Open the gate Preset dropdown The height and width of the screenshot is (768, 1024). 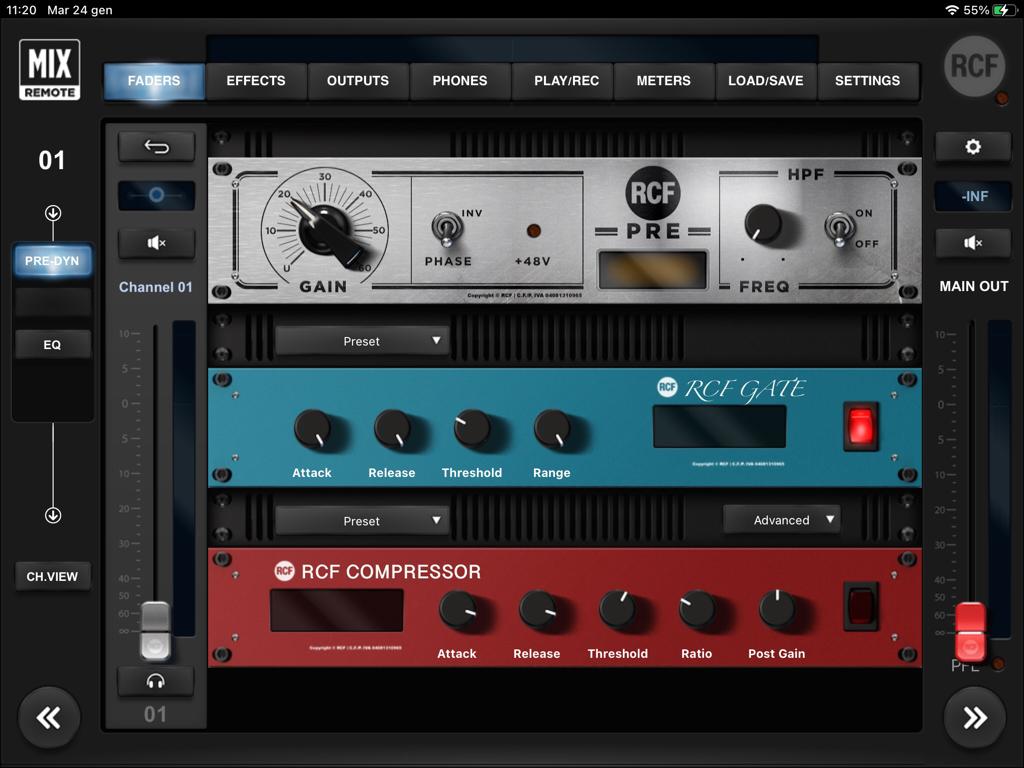point(362,341)
